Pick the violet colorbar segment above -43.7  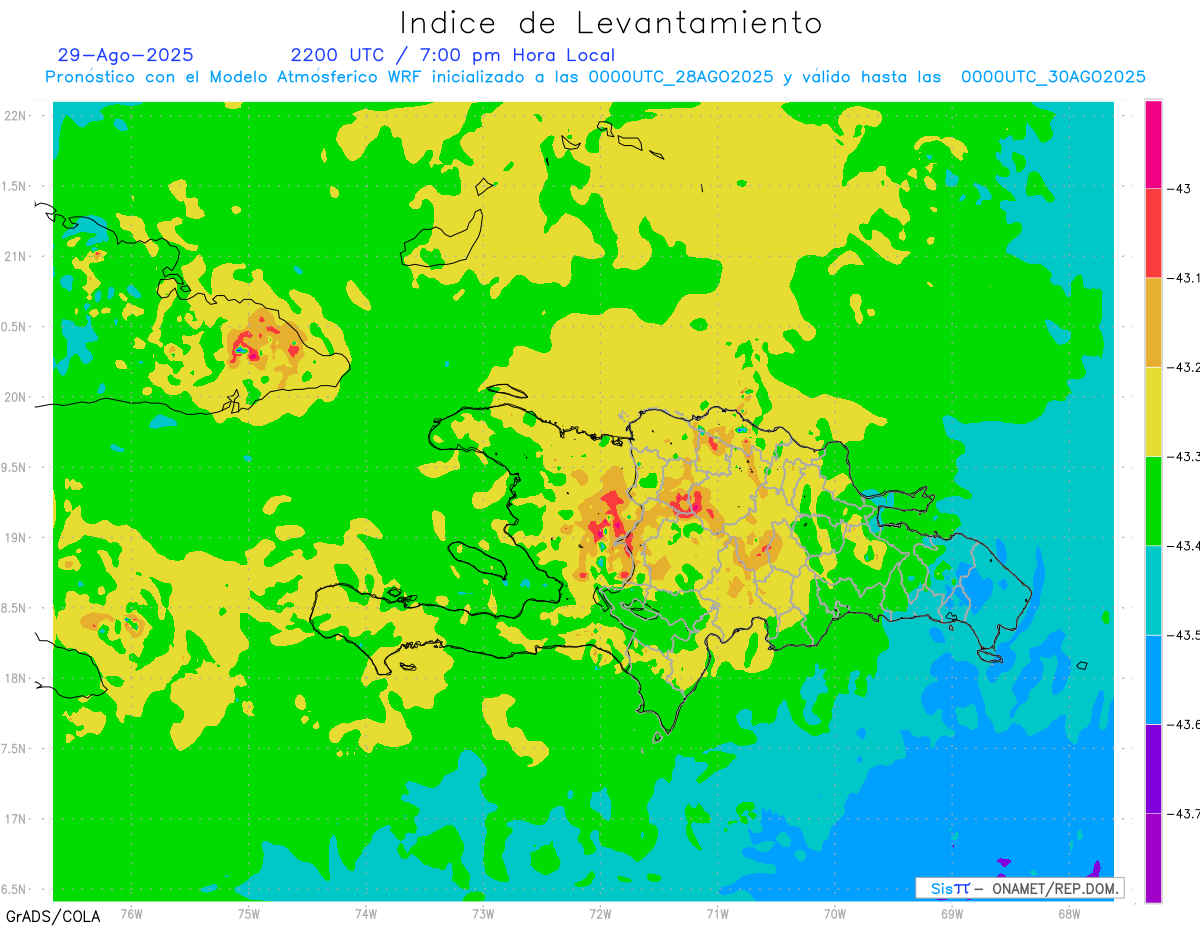(1153, 768)
